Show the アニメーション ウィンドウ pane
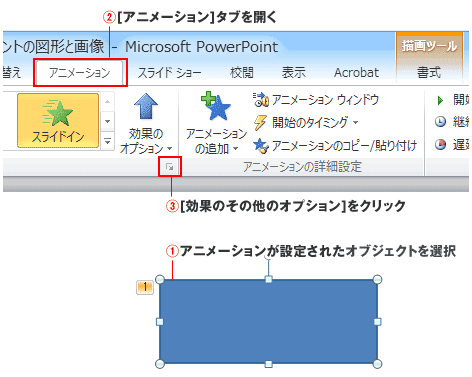Viewport: 472px width, 377px height. pos(316,100)
